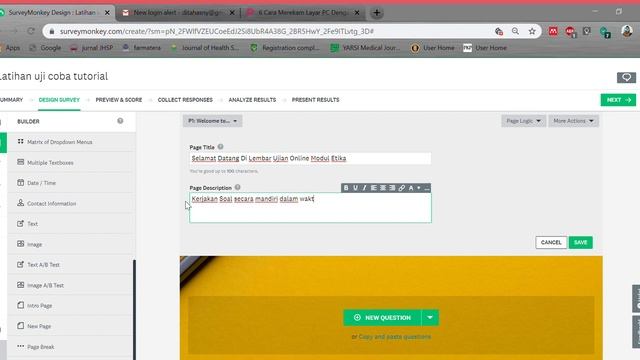Viewport: 640px width, 360px height.
Task: Align description text left
Action: pos(373,188)
